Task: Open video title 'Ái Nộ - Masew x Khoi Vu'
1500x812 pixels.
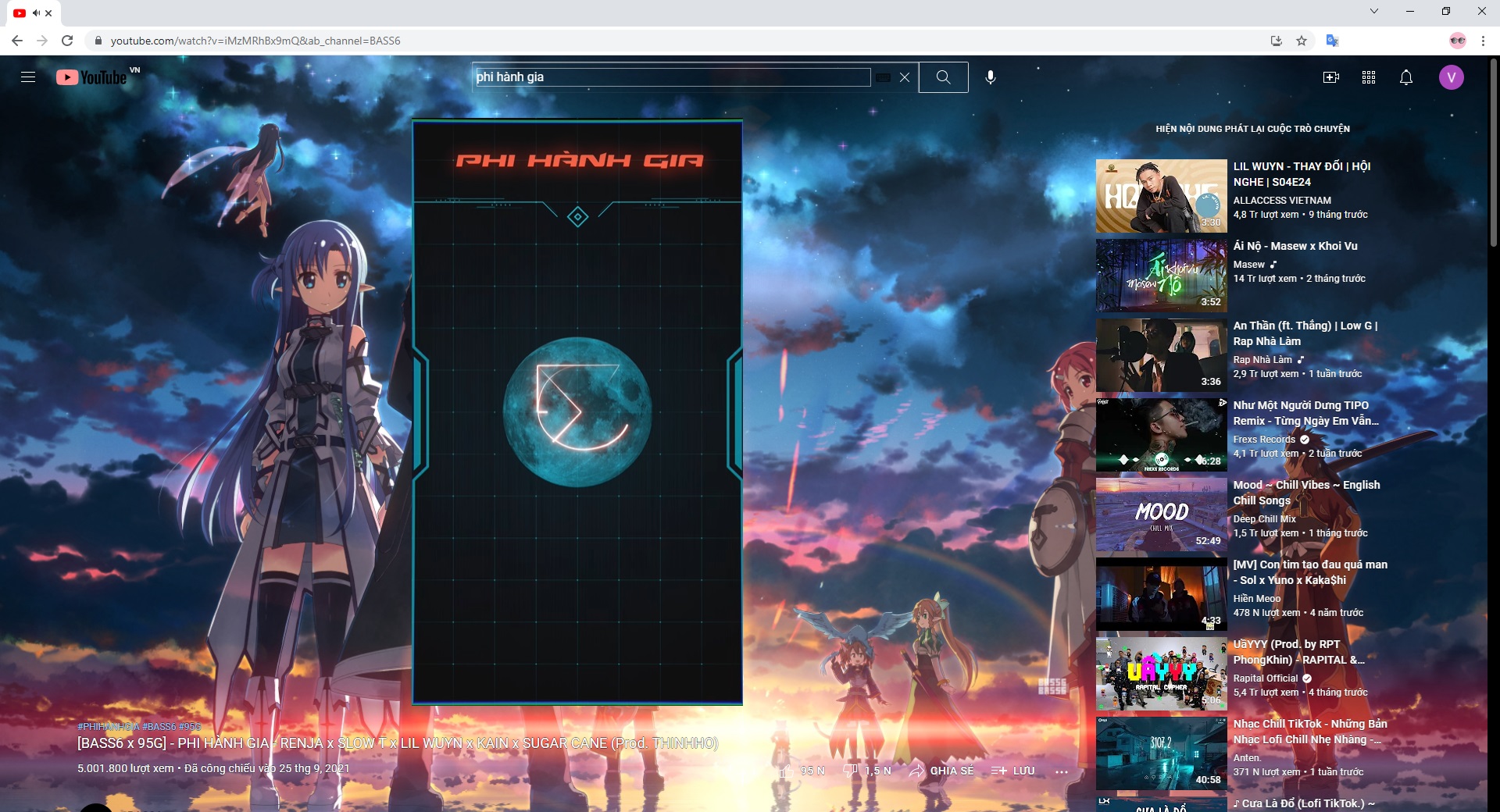Action: (x=1295, y=246)
